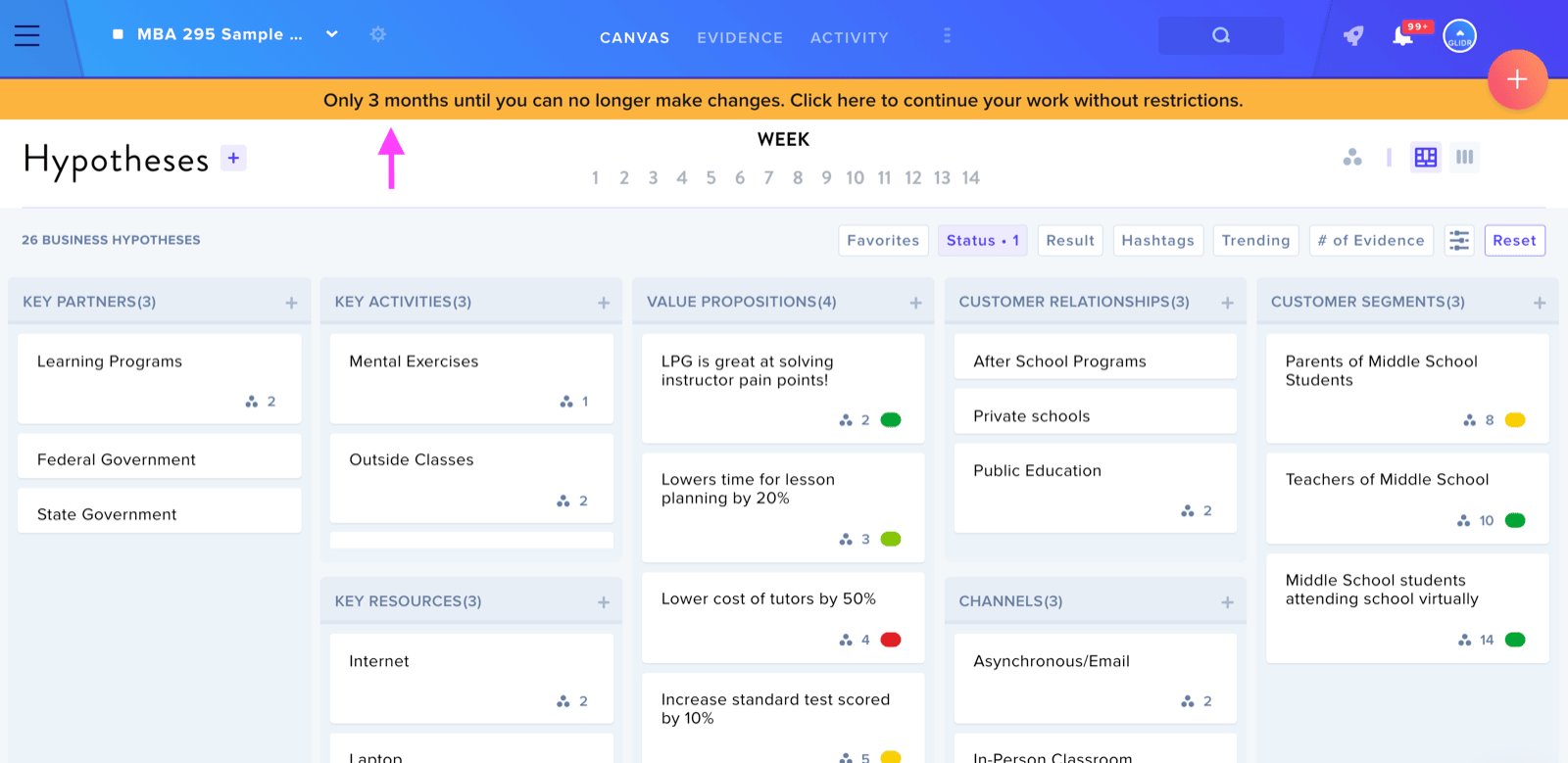
Task: Open the vertical more options dots
Action: 947,35
